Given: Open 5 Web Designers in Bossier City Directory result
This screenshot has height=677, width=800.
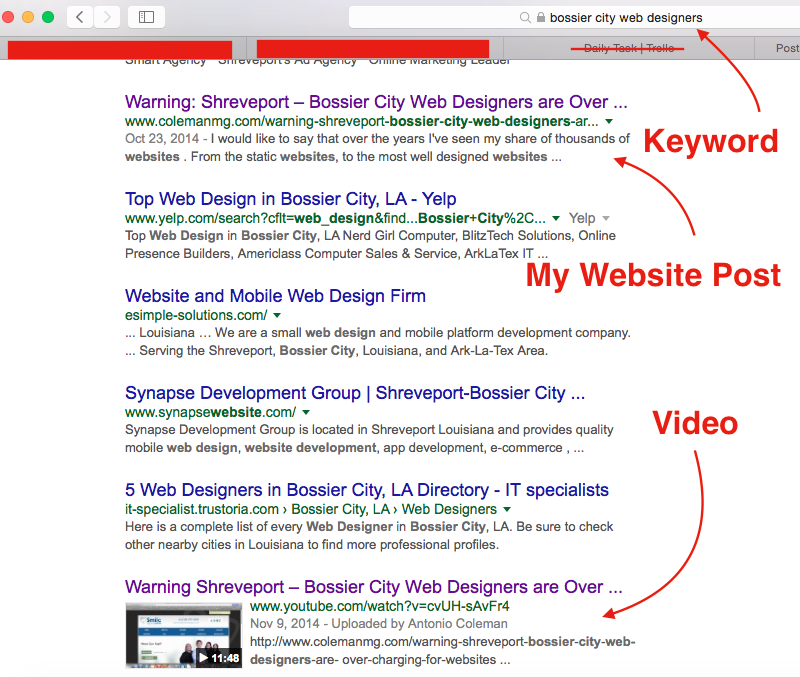Looking at the screenshot, I should pyautogui.click(x=367, y=490).
